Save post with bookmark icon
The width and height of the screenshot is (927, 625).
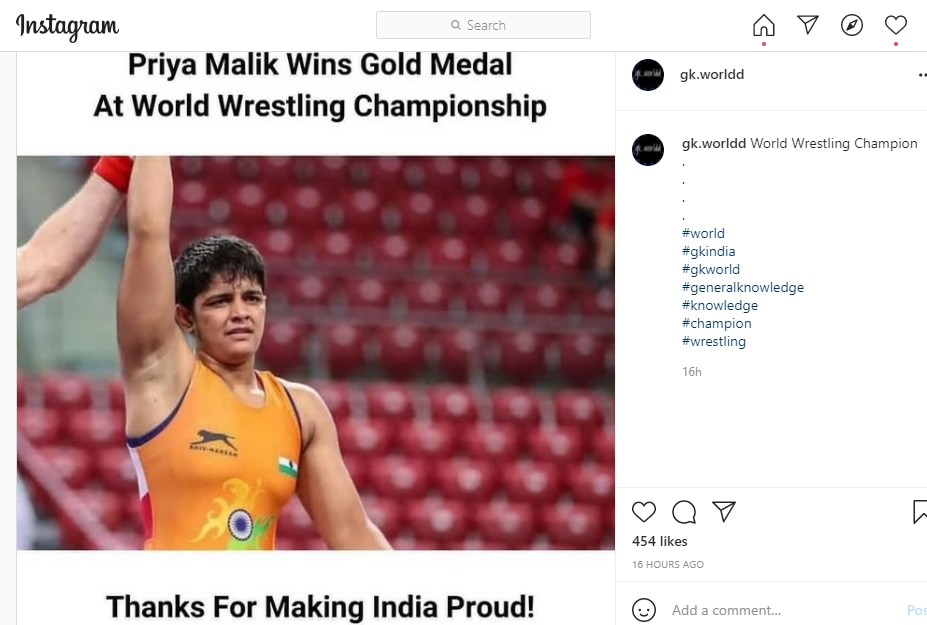[x=920, y=512]
